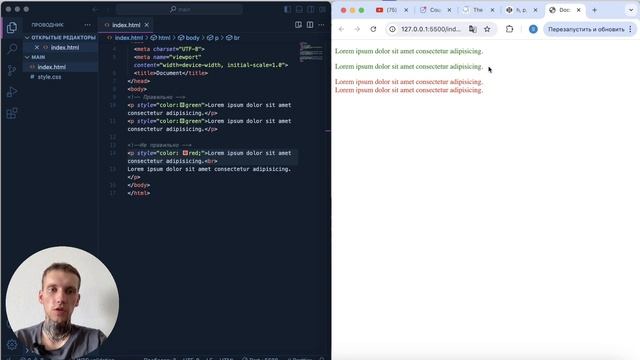Reload the browser page
The image size is (640, 360).
[373, 29]
